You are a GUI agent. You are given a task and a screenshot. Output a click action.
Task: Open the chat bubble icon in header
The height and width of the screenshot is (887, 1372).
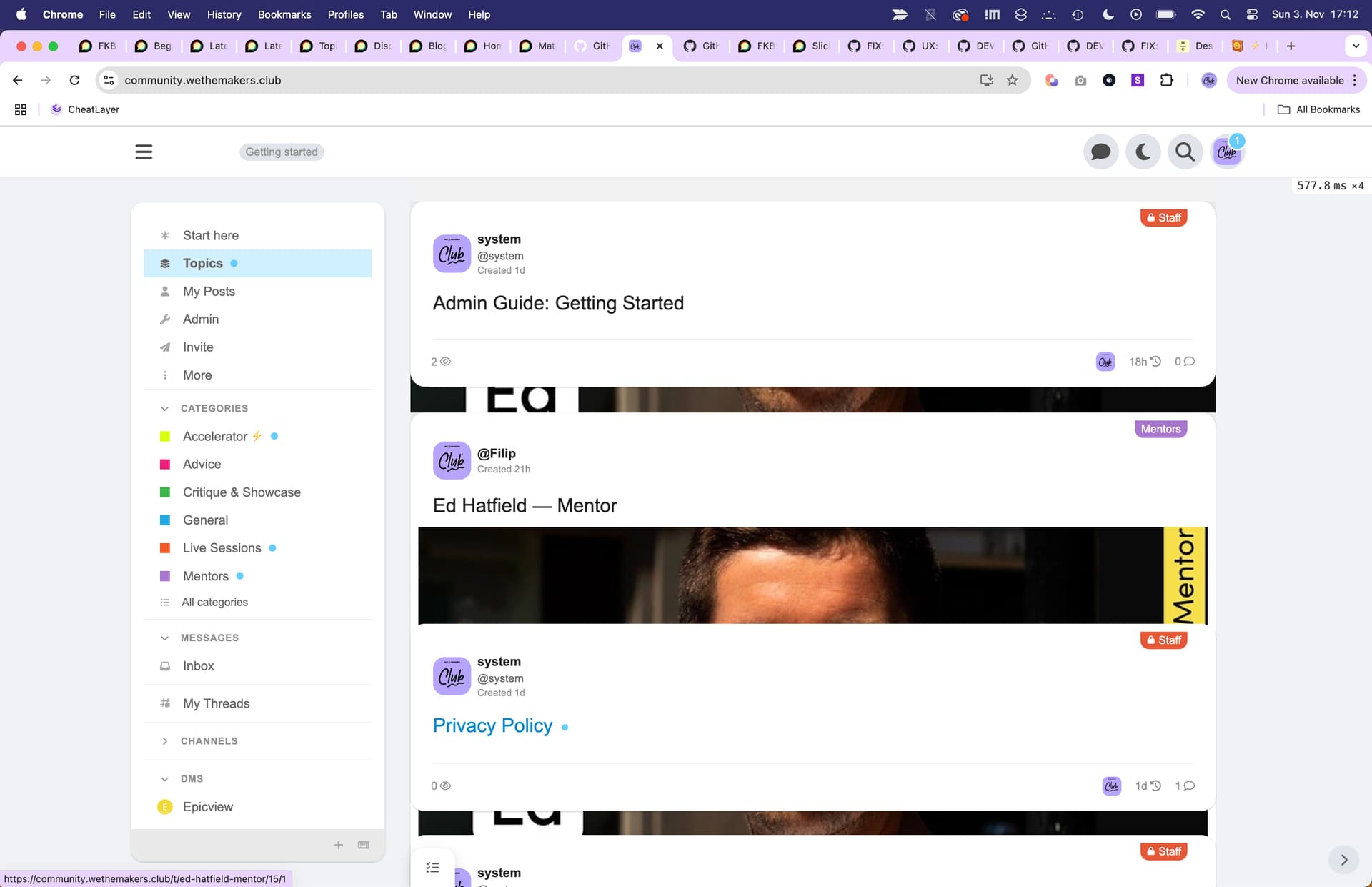click(1100, 152)
